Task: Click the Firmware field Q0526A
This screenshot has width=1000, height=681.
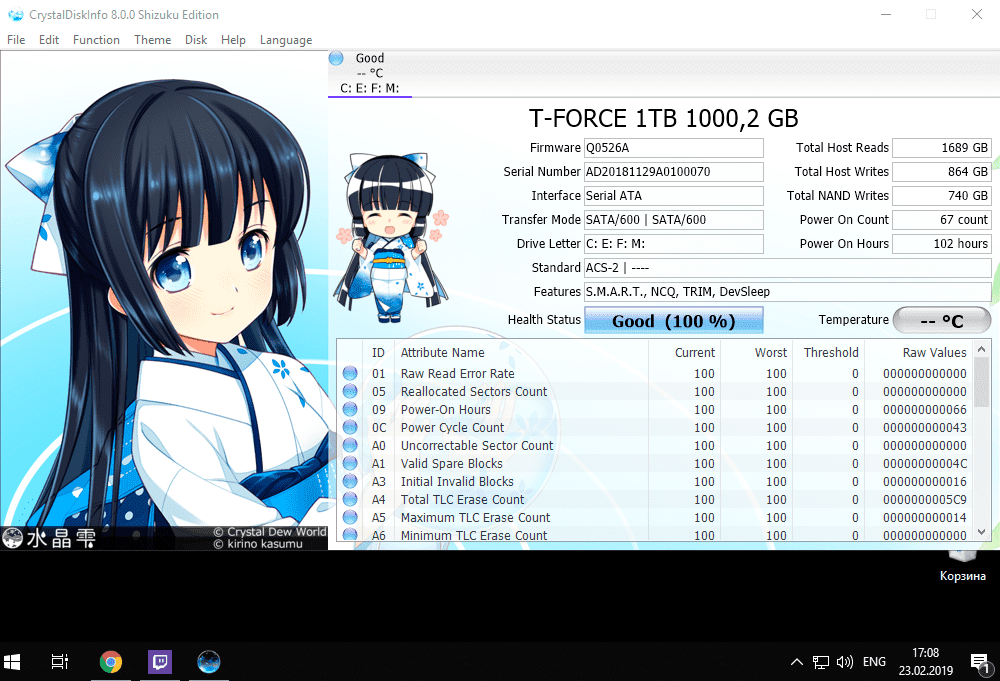Action: [x=673, y=148]
